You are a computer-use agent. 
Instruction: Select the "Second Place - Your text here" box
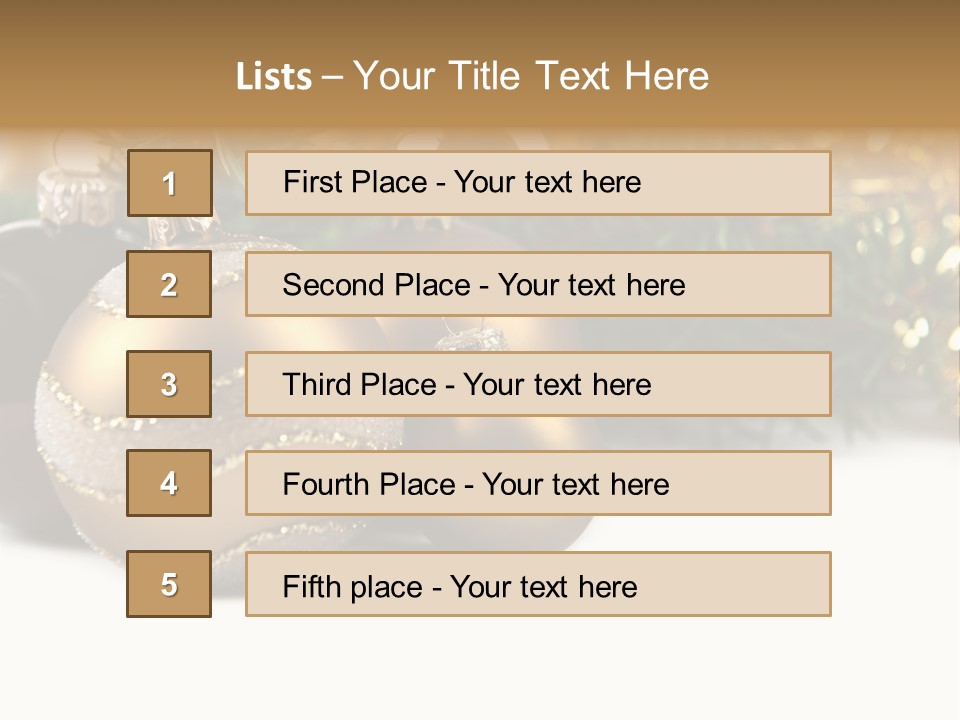[x=538, y=284]
